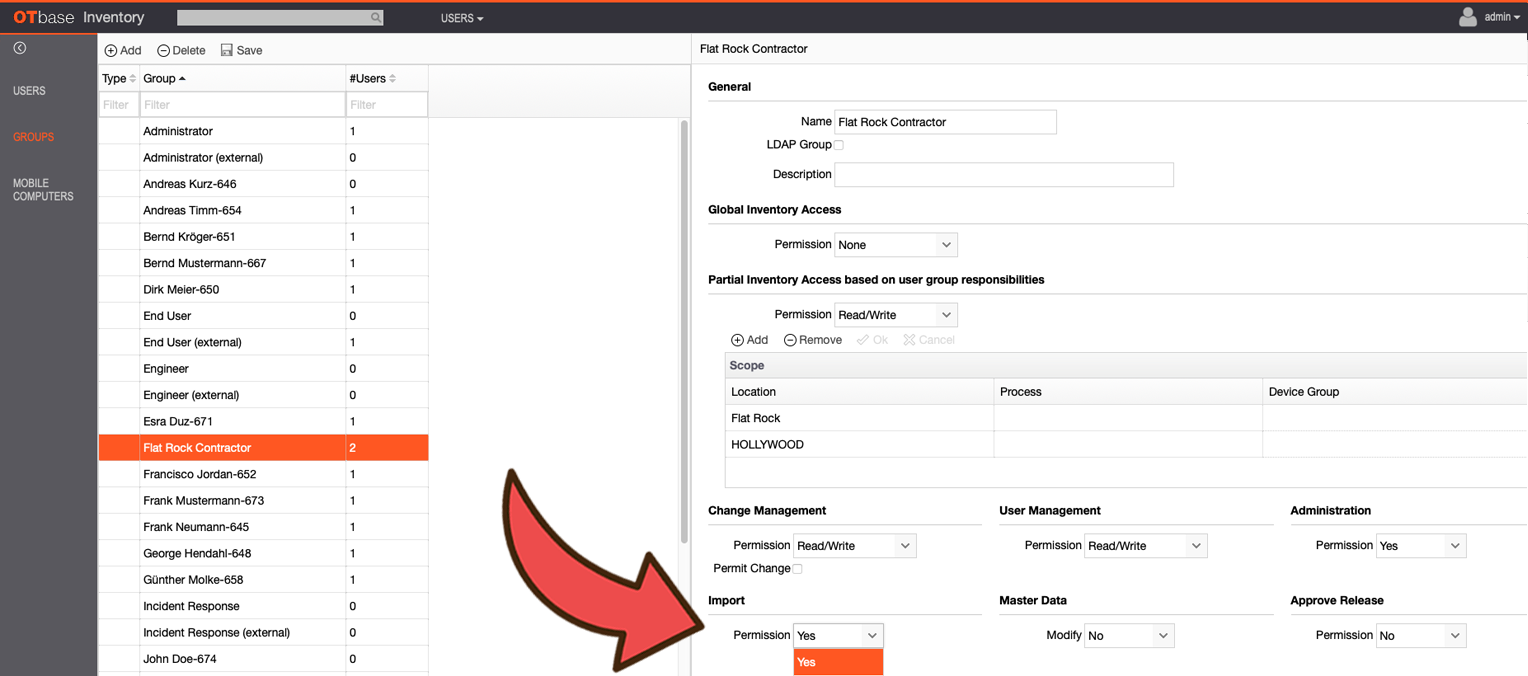The height and width of the screenshot is (676, 1528).
Task: Select MOBILE COMPUTERS in sidebar
Action: [x=43, y=190]
